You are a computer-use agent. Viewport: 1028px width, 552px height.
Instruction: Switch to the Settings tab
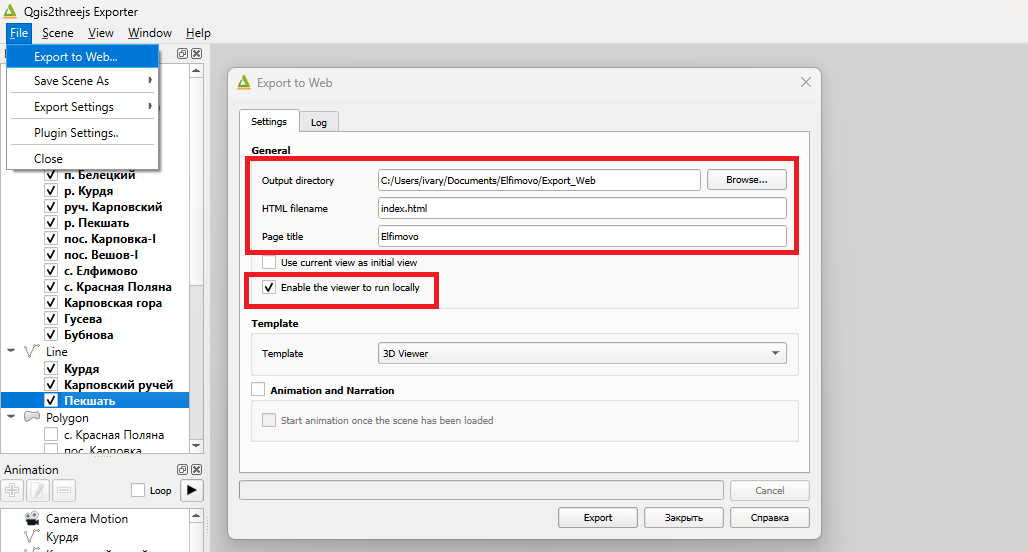pos(269,121)
